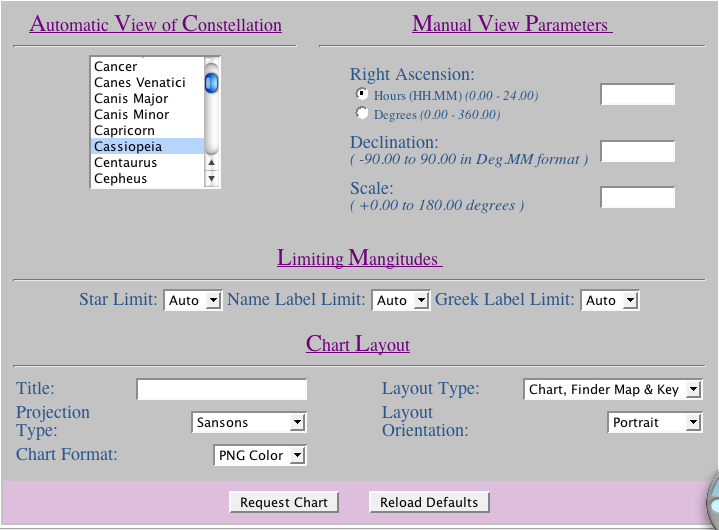This screenshot has width=719, height=530.
Task: Select the Degrees radio button
Action: (x=362, y=113)
